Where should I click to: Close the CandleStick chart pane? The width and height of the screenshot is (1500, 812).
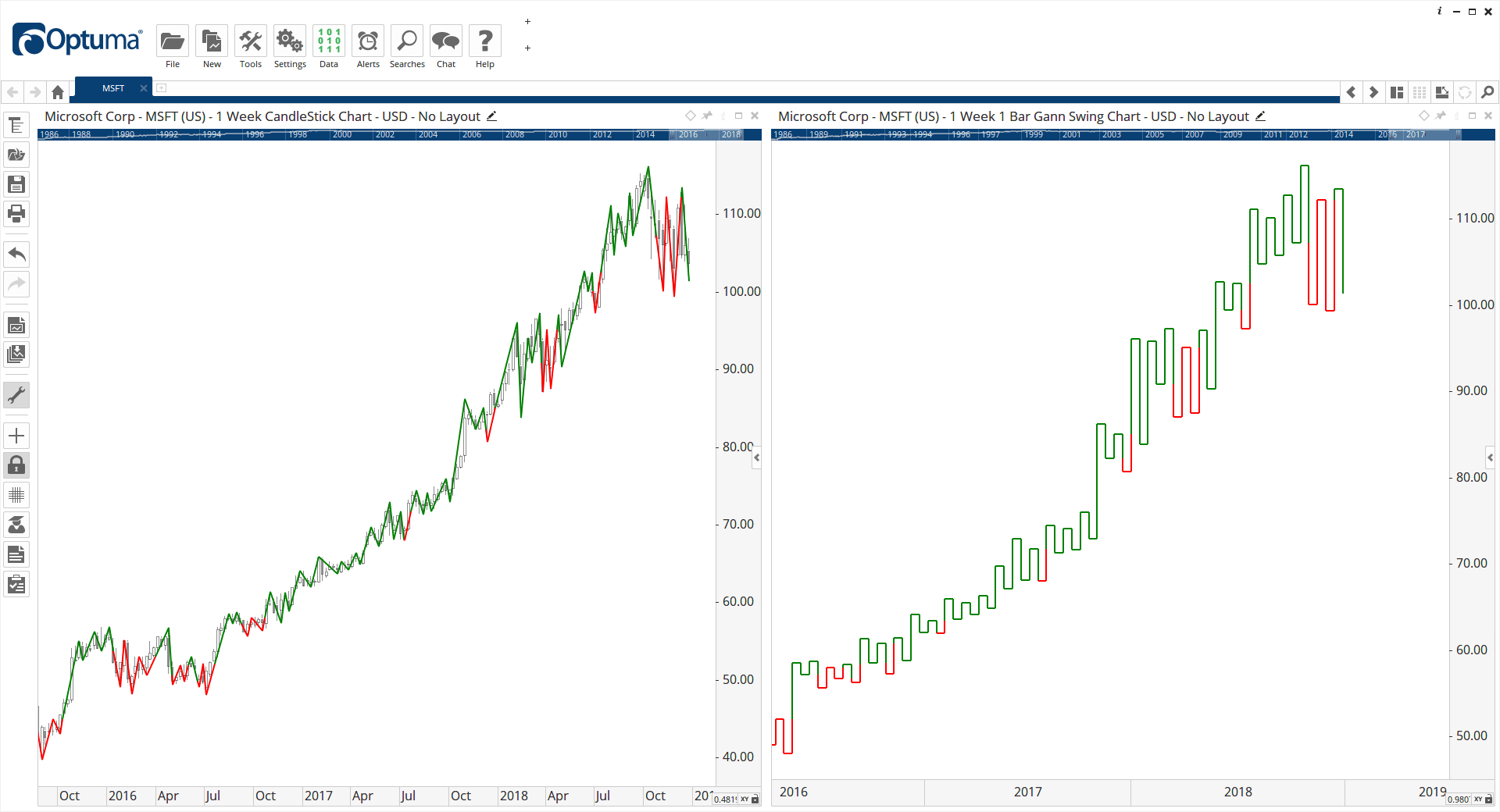(x=755, y=116)
